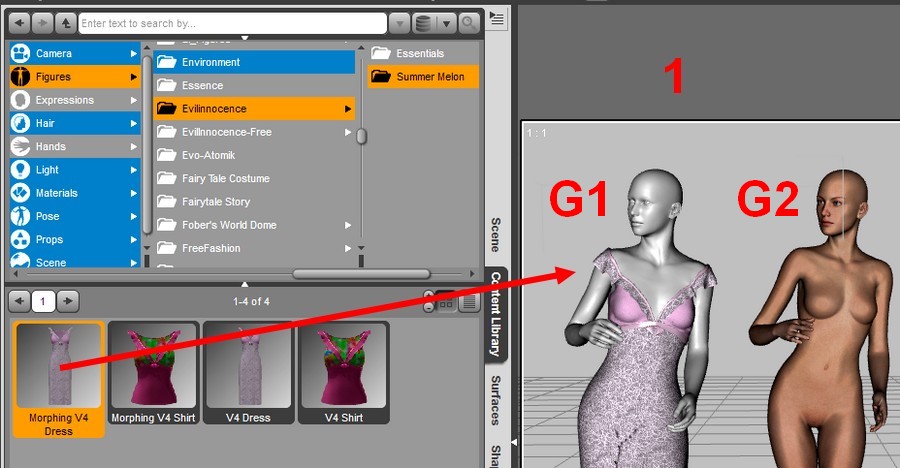Go to previous results page
Viewport: 900px width, 468px height.
click(x=20, y=301)
